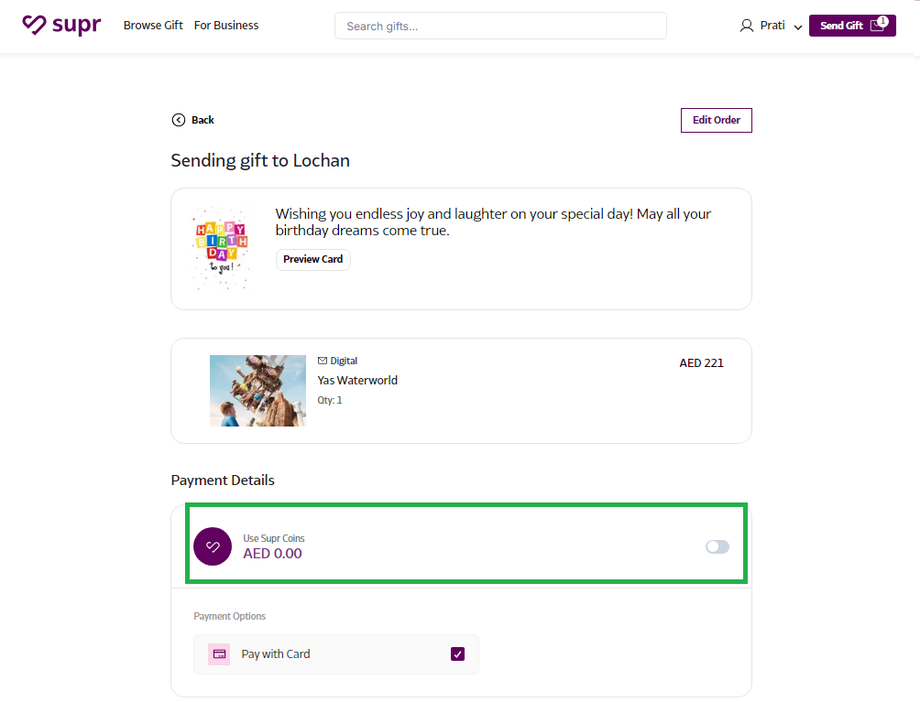This screenshot has width=920, height=702.
Task: Click the Happy Birthday card thumbnail
Action: [x=220, y=248]
